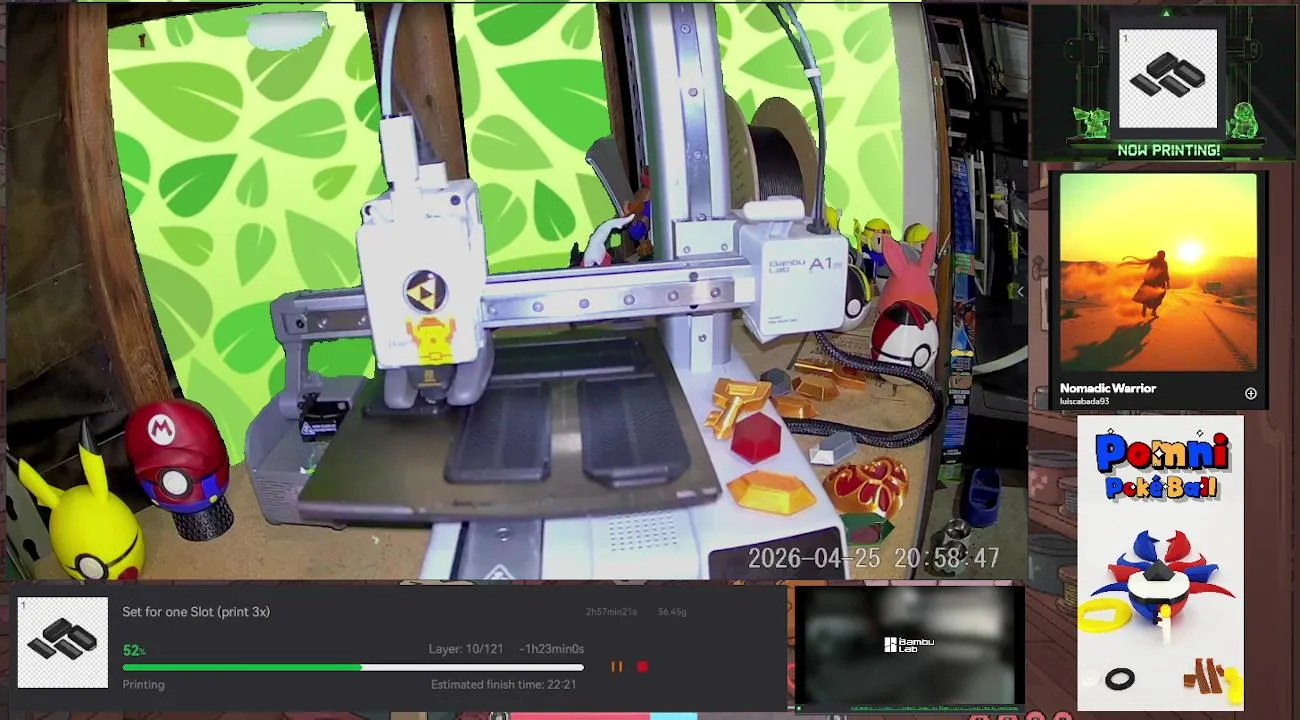Open the Nomadic Warrior album cover
The image size is (1300, 720).
click(x=1158, y=274)
